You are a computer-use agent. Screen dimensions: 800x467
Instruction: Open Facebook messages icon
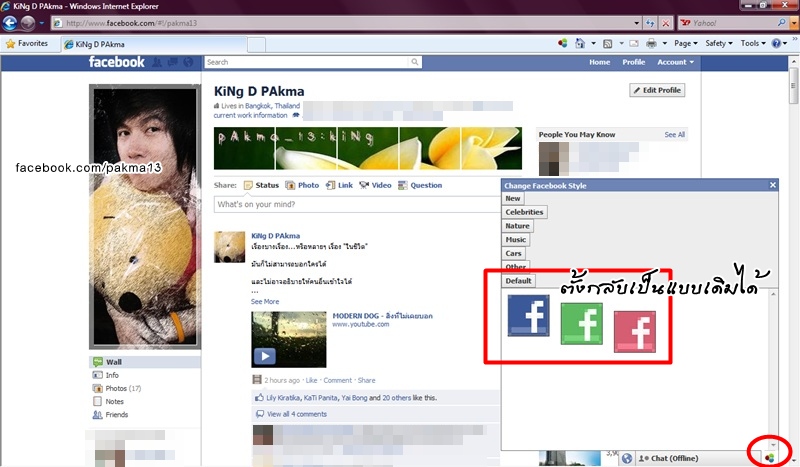[172, 62]
